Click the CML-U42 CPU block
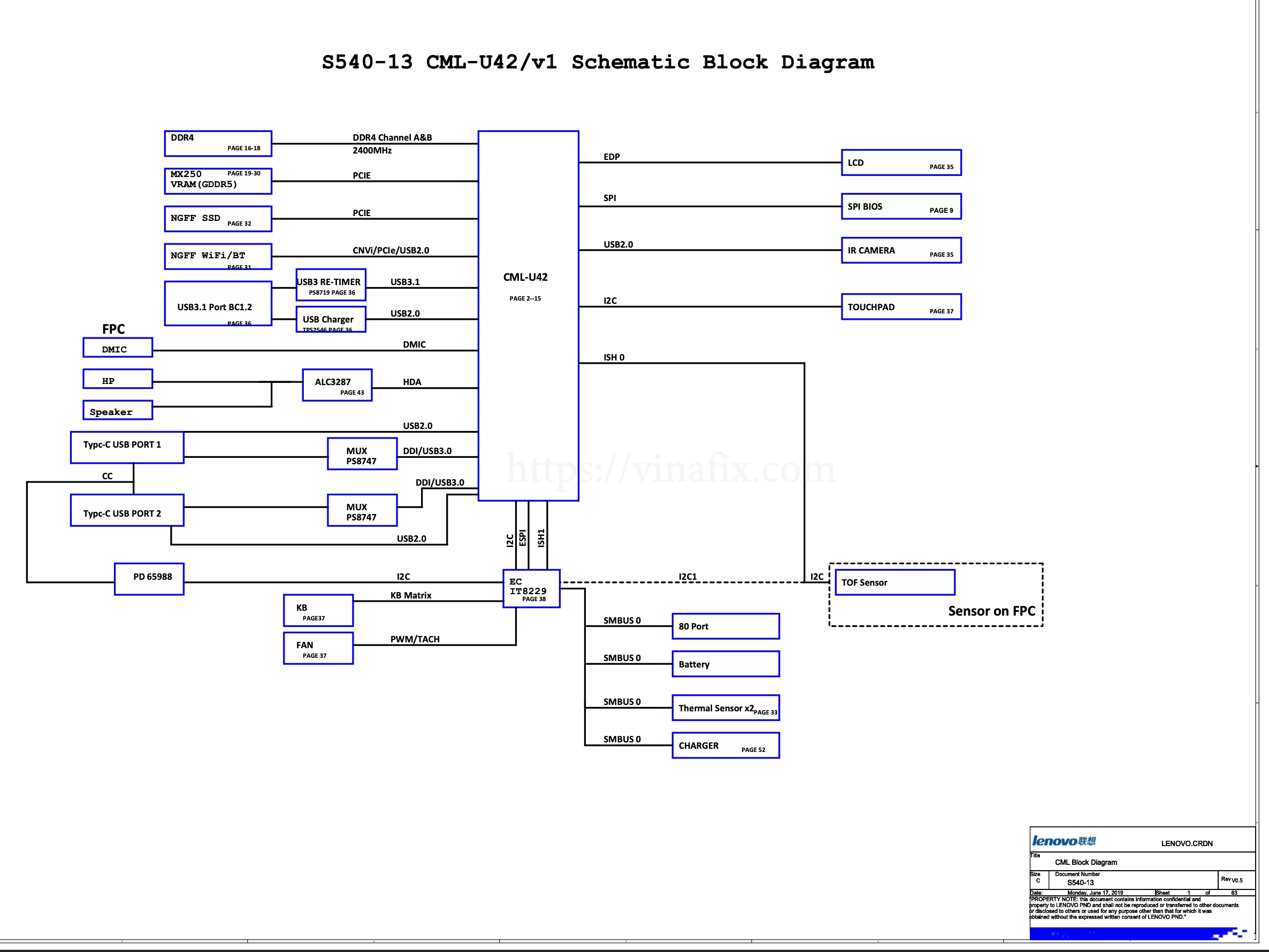 tap(529, 316)
